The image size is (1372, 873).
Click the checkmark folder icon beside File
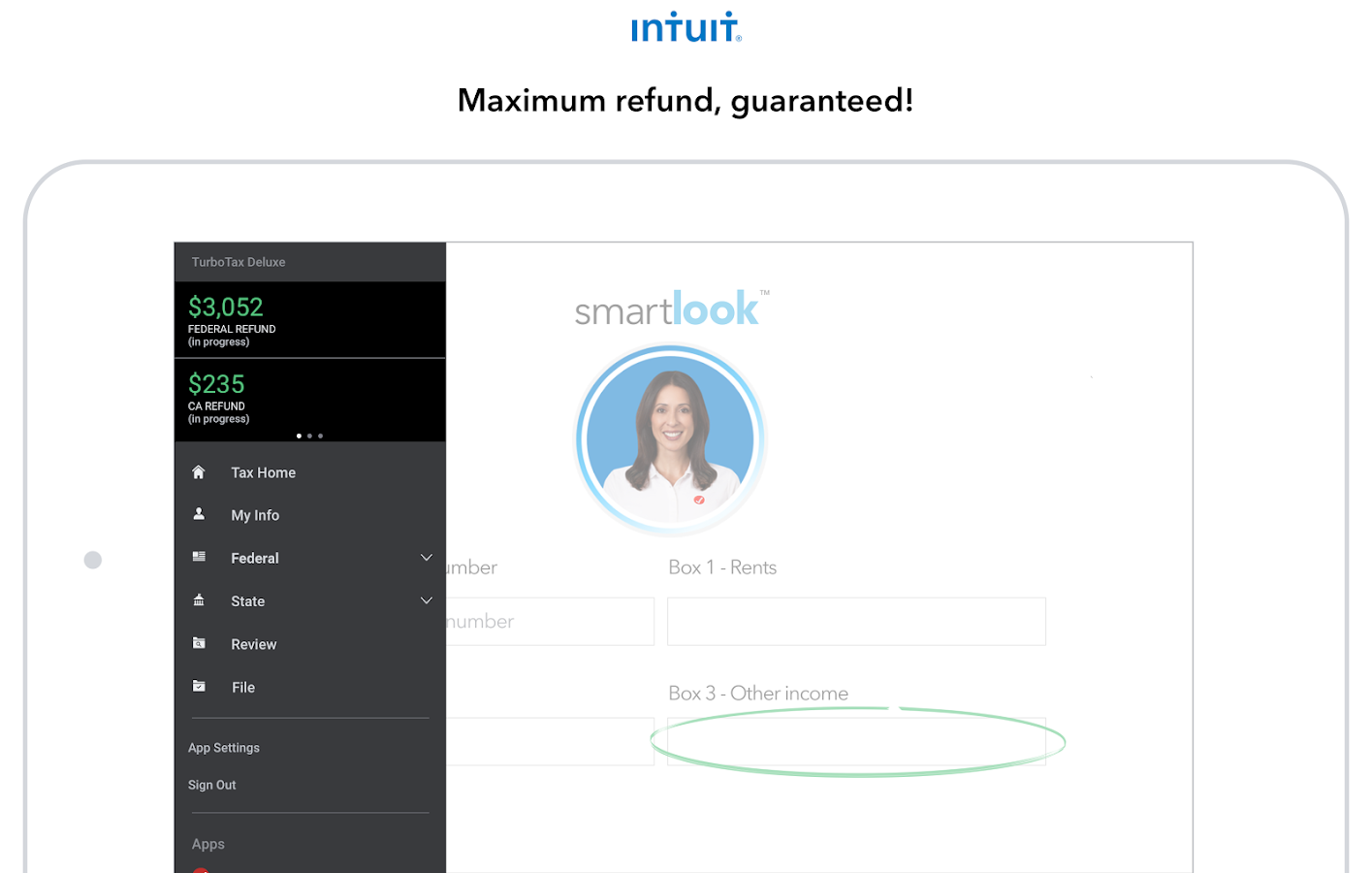pos(199,686)
